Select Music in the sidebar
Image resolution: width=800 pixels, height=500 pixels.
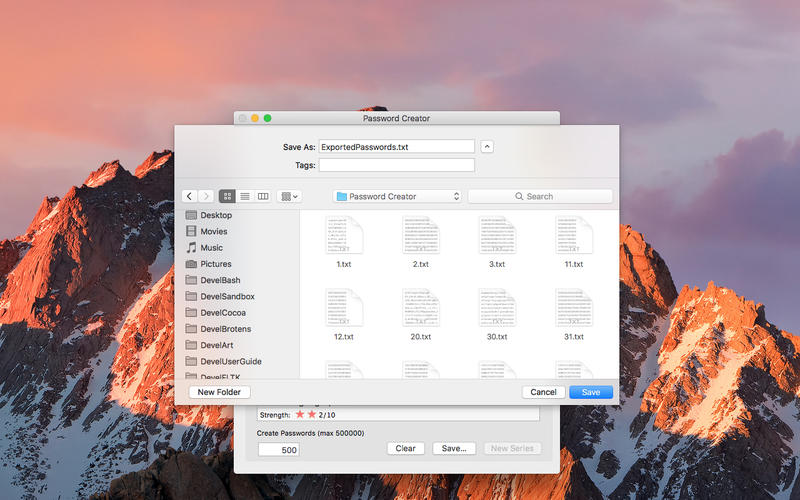tap(211, 248)
